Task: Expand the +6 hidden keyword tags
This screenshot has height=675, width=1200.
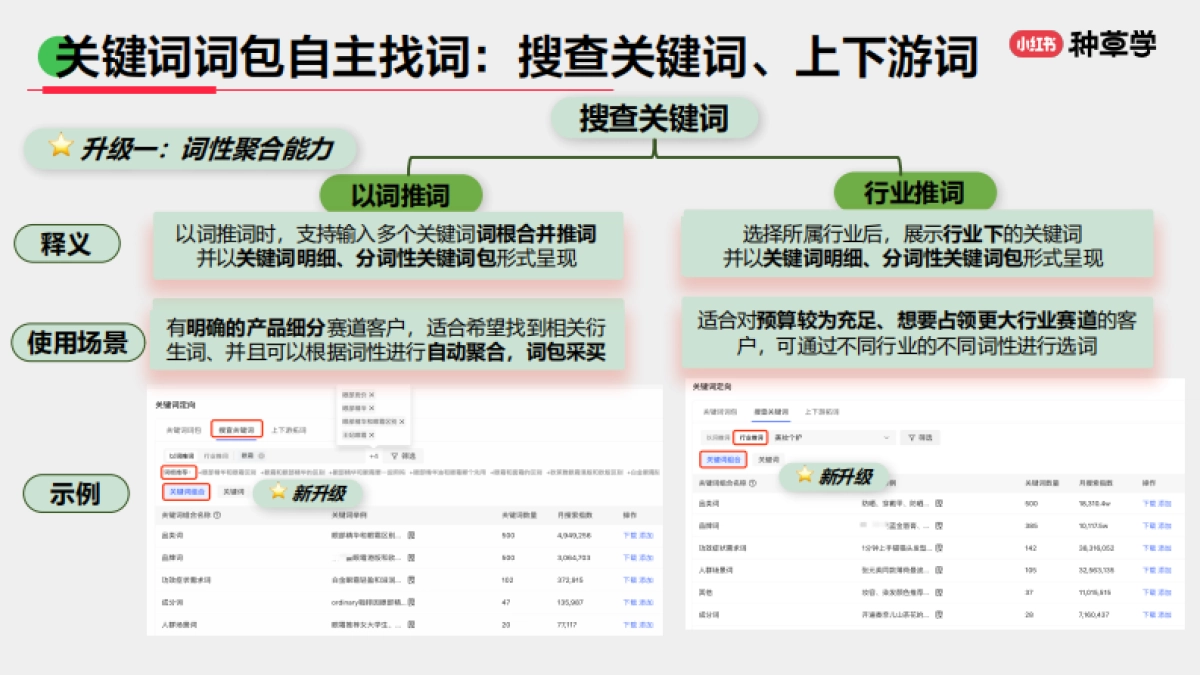Action: pos(372,456)
